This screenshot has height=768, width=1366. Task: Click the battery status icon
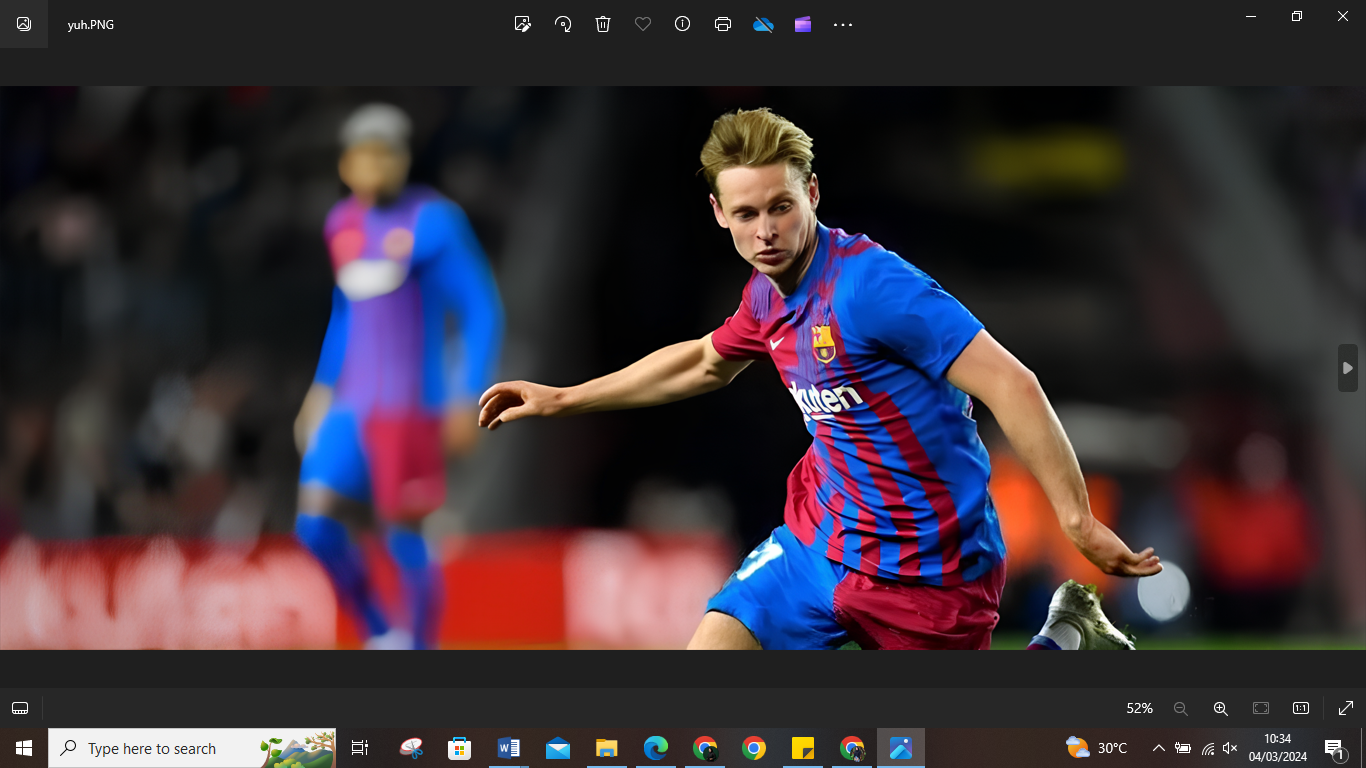pyautogui.click(x=1183, y=748)
